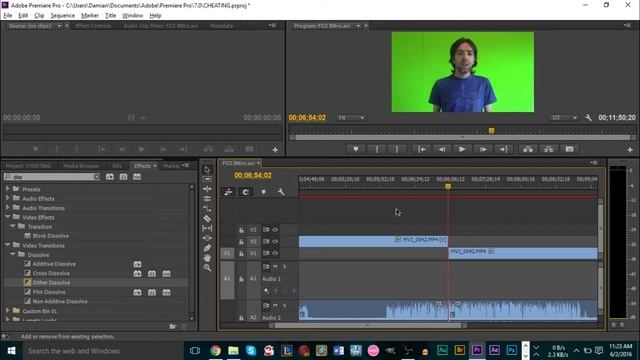The image size is (640, 360).
Task: Select the Razor tool
Action: (x=207, y=218)
